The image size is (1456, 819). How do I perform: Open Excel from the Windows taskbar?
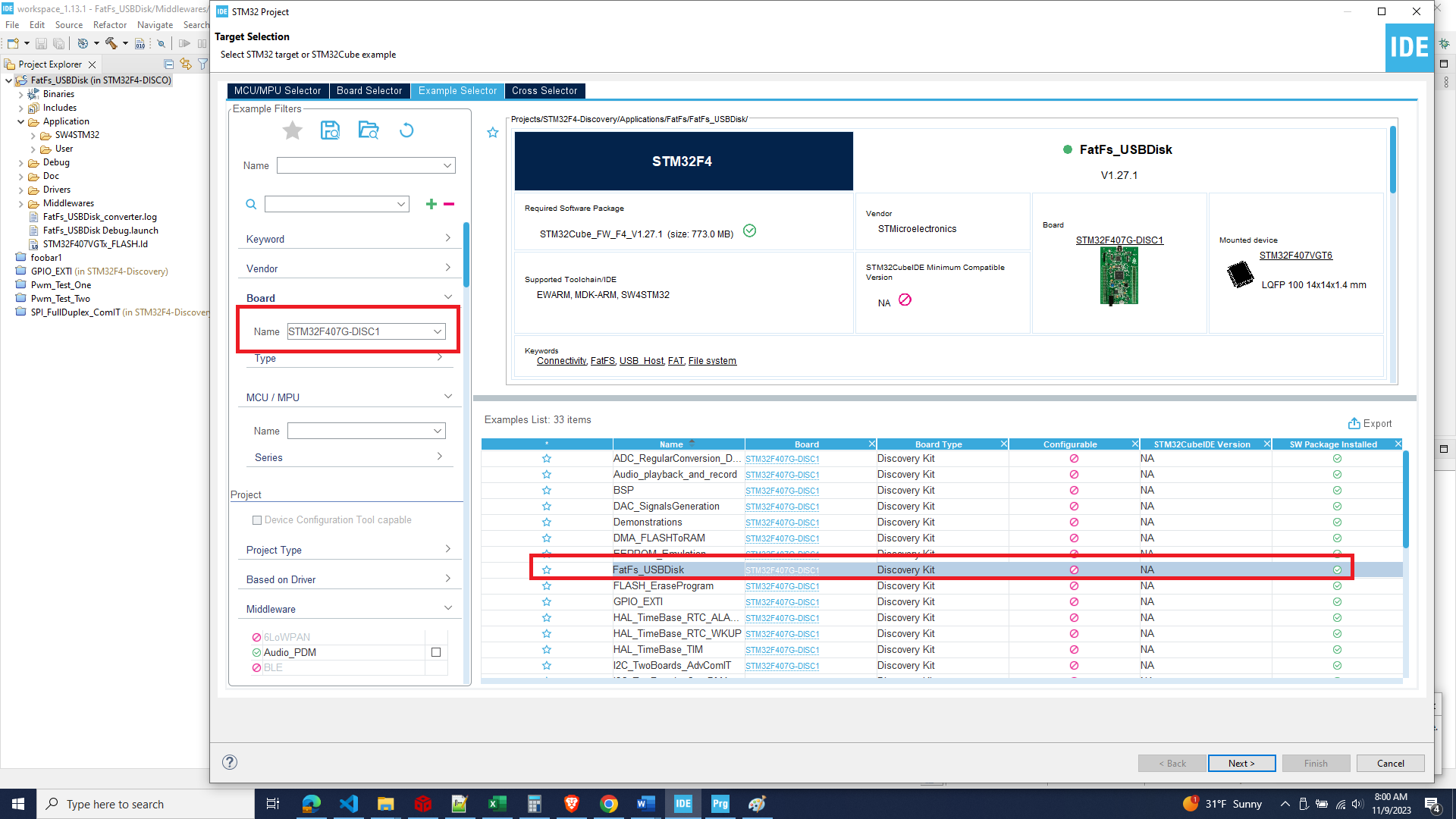[x=497, y=804]
